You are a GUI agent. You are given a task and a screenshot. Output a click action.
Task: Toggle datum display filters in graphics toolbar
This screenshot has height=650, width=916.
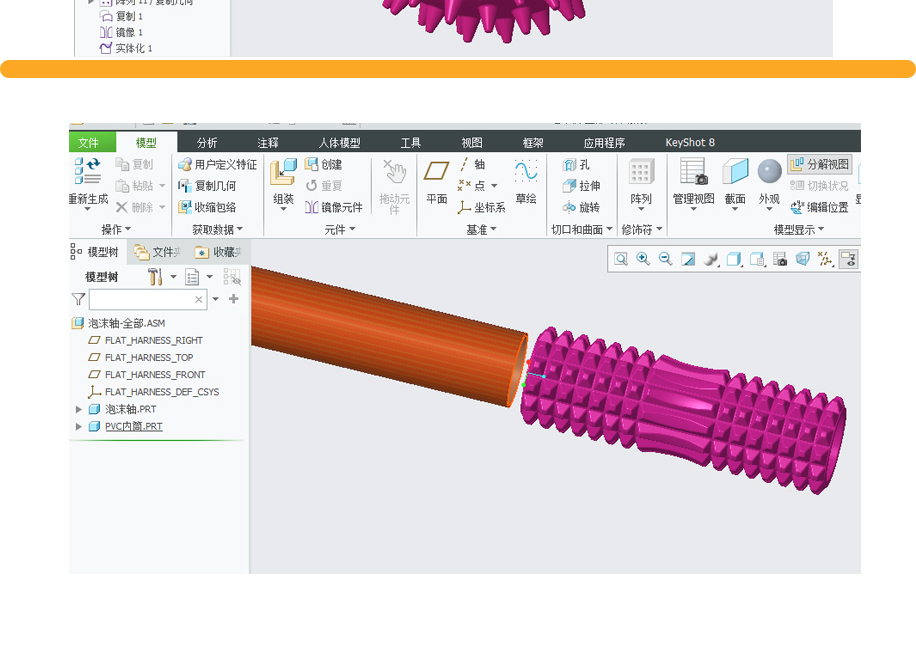pyautogui.click(x=825, y=259)
